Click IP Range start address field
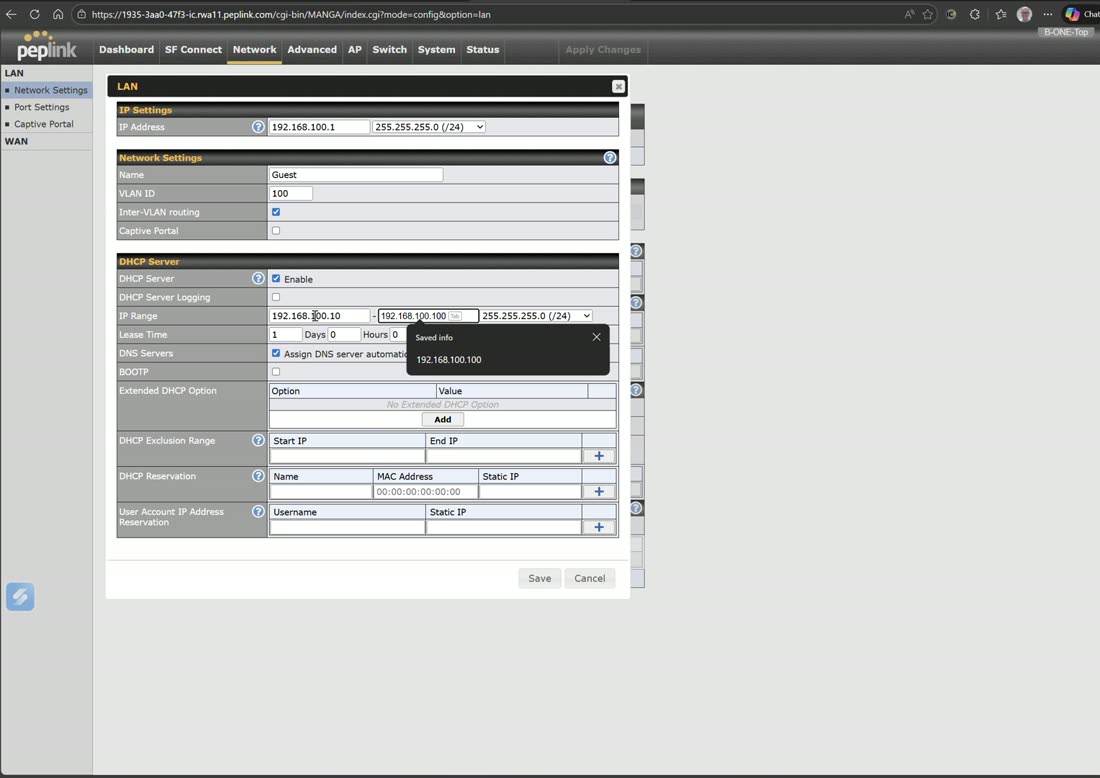Viewport: 1100px width, 778px height. coord(319,316)
